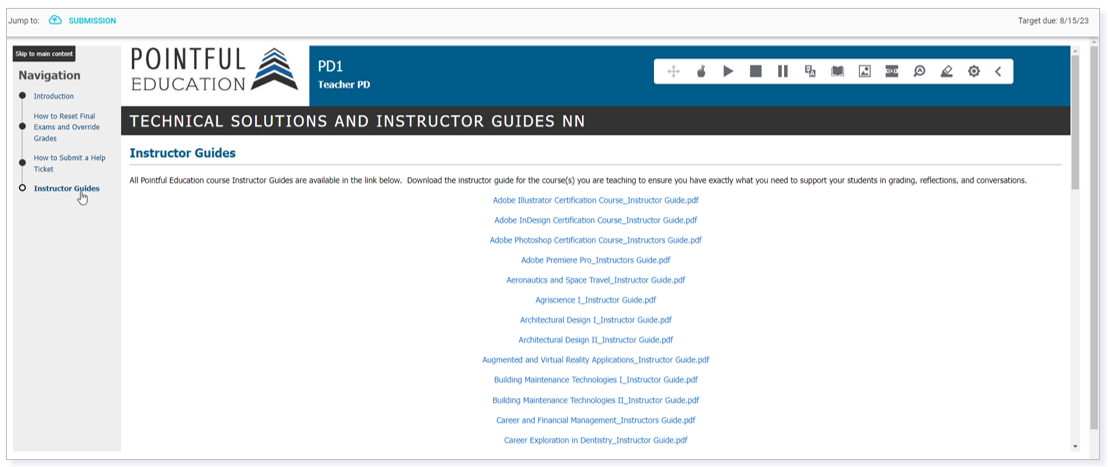Collapse the toolbar with the chevron

pos(998,71)
